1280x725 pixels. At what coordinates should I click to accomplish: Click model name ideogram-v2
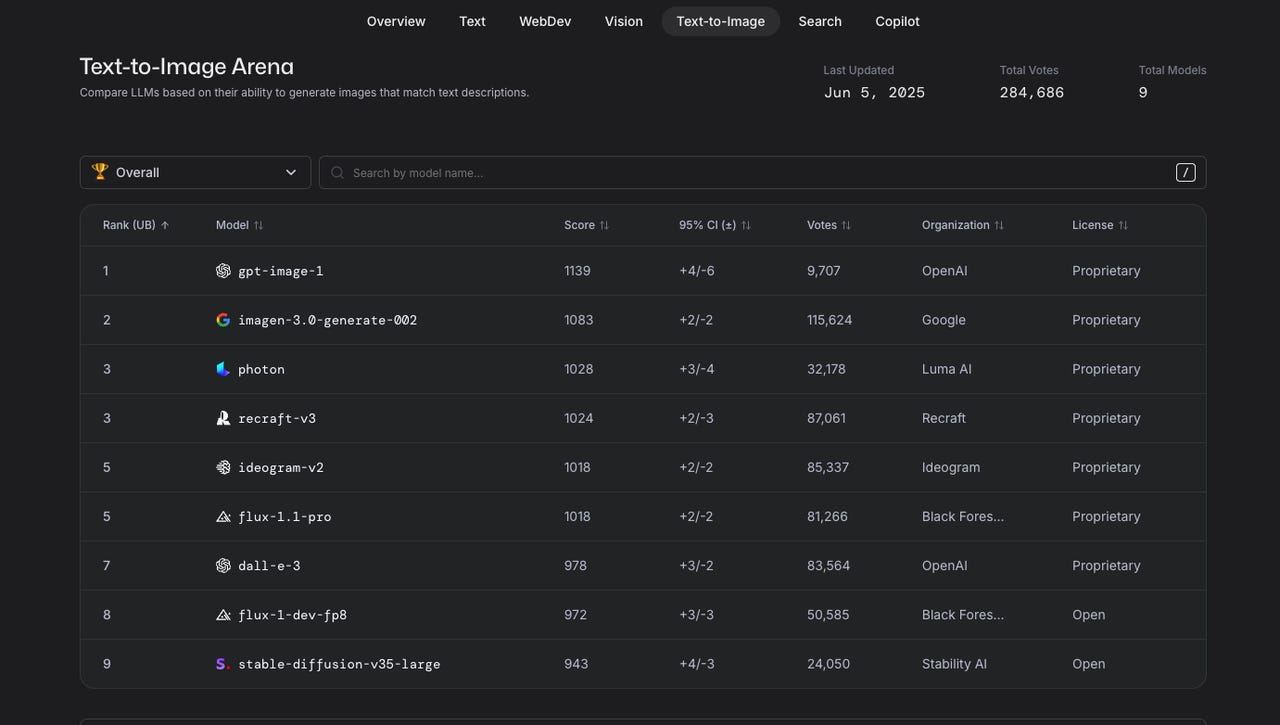pos(281,467)
